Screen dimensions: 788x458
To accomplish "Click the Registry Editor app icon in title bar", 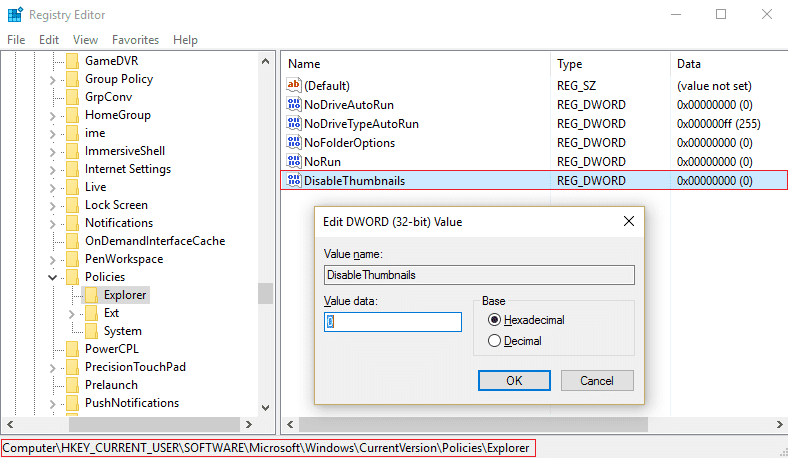I will (15, 14).
